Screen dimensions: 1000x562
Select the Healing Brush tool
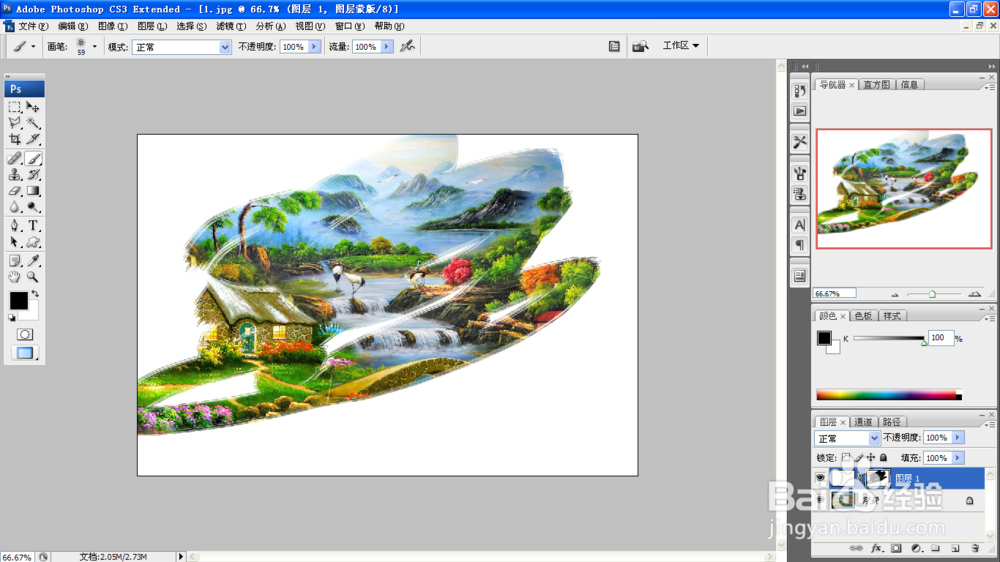pyautogui.click(x=15, y=158)
